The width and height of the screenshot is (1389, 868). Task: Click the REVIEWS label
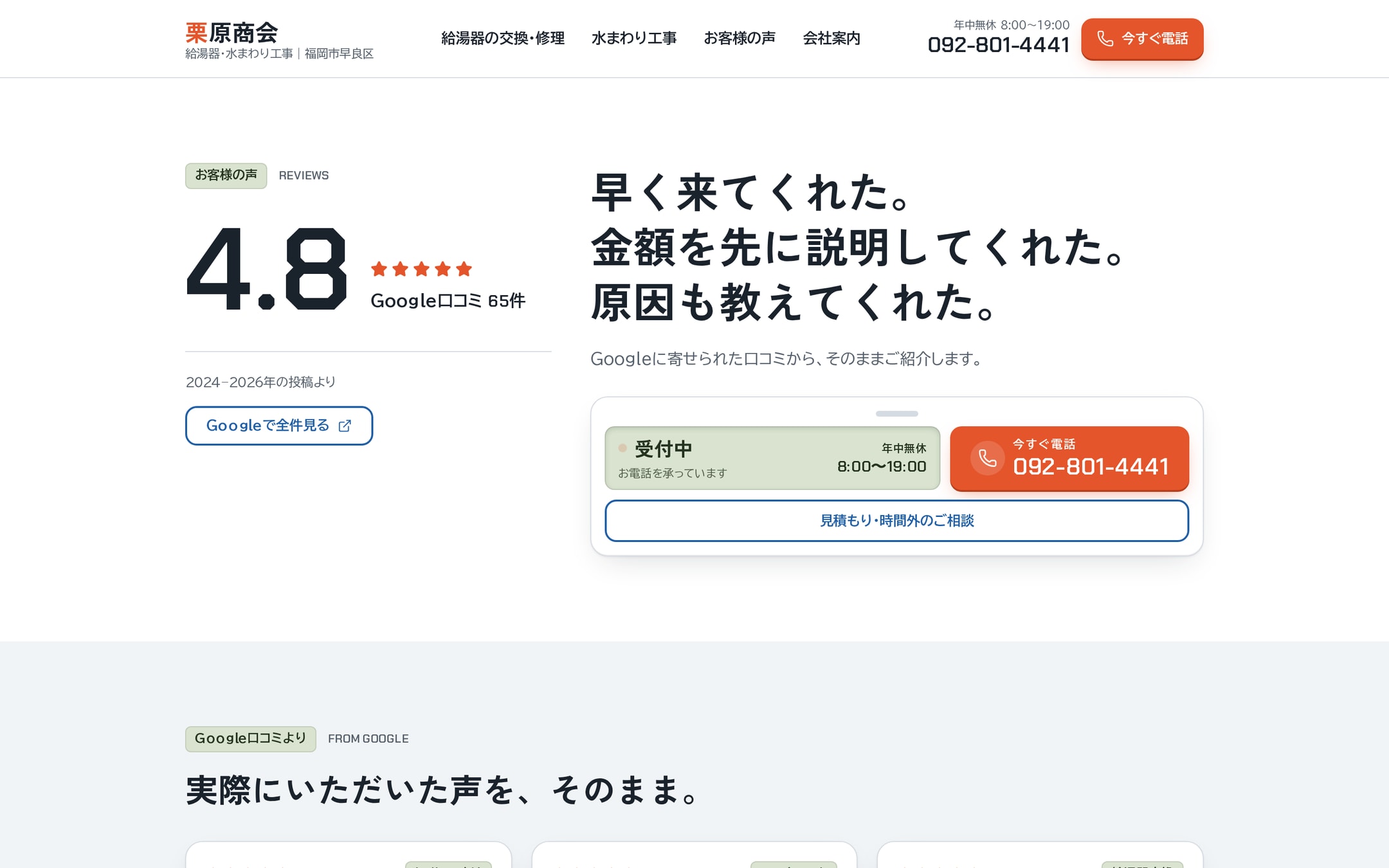[x=304, y=176]
